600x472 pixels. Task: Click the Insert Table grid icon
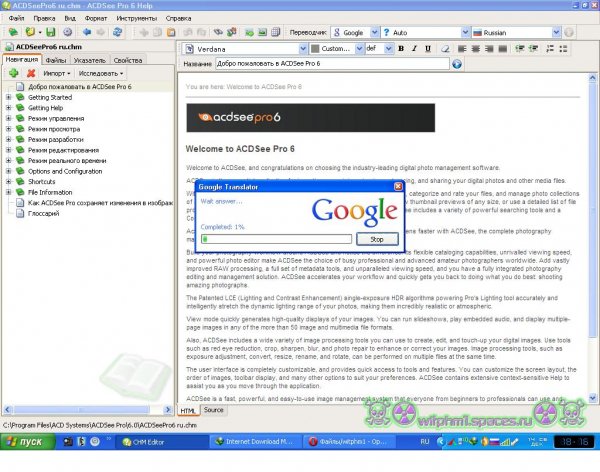coord(276,33)
